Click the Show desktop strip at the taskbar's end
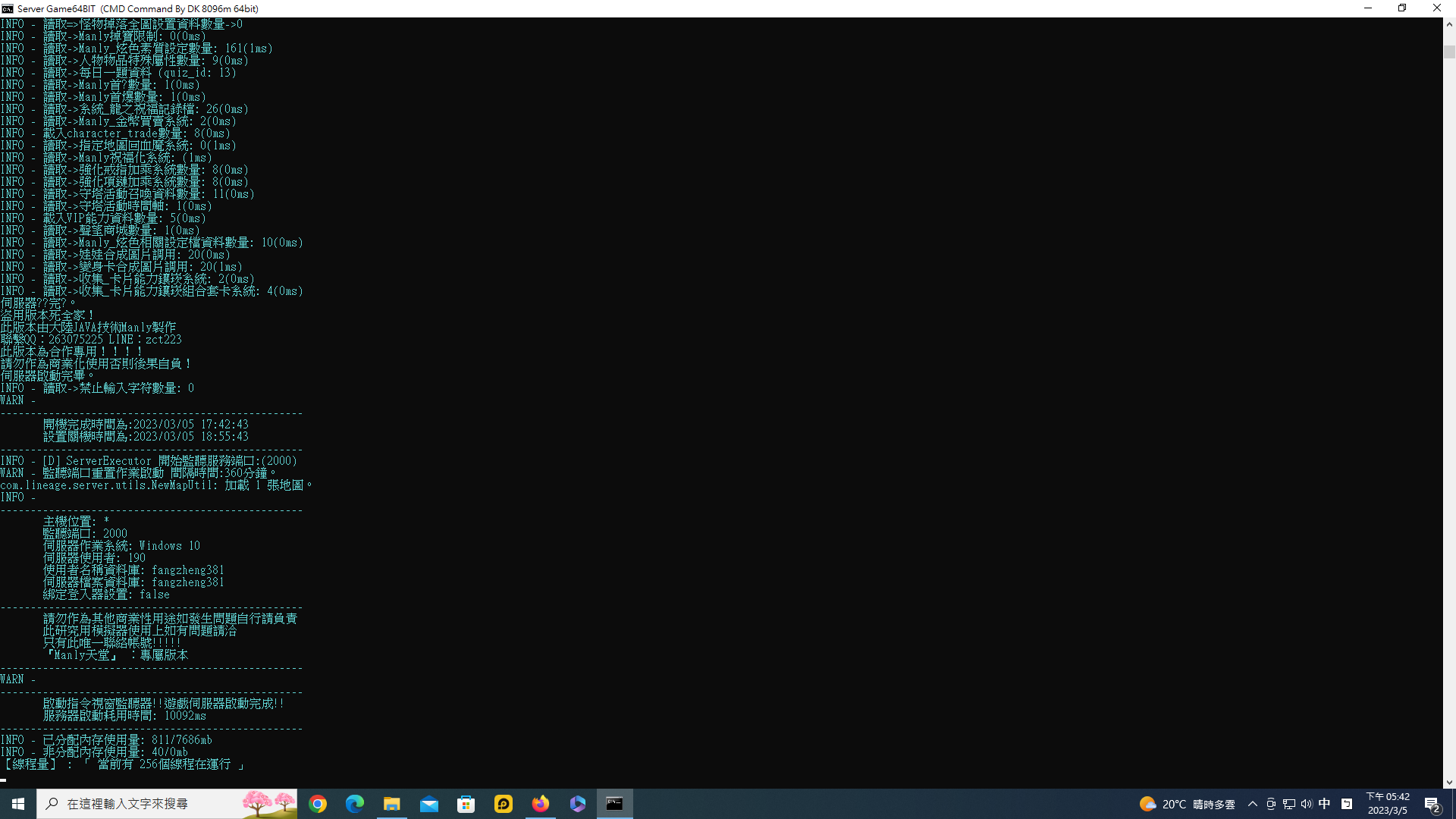The height and width of the screenshot is (819, 1456). (1453, 804)
